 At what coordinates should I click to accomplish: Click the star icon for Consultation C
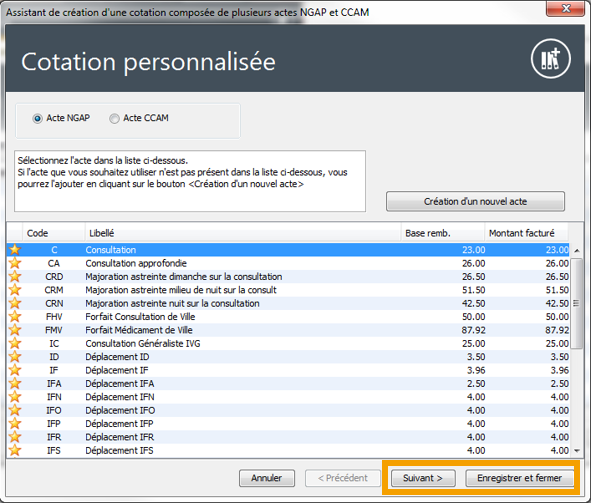(x=15, y=250)
